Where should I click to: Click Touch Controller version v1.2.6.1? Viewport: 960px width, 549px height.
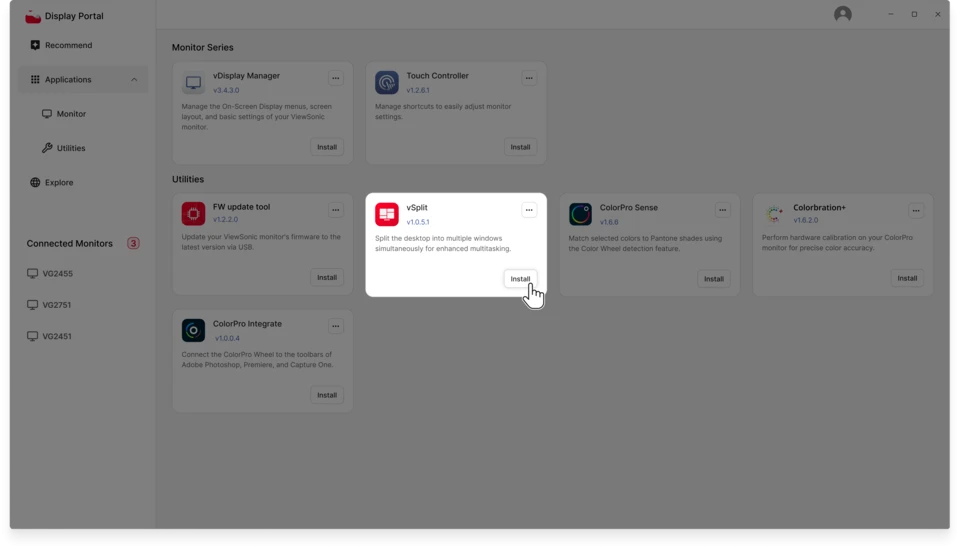pyautogui.click(x=418, y=90)
